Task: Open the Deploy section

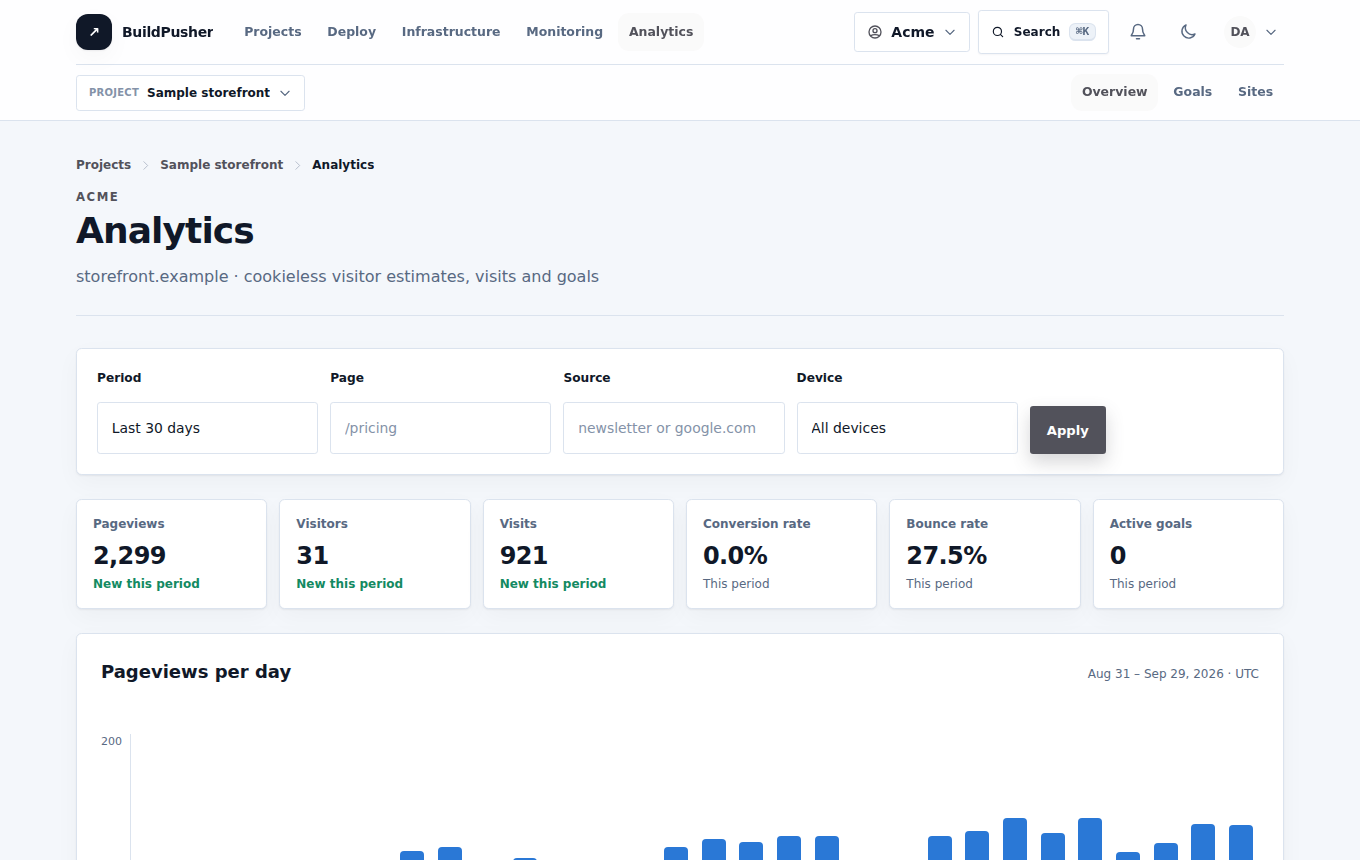Action: click(x=352, y=32)
